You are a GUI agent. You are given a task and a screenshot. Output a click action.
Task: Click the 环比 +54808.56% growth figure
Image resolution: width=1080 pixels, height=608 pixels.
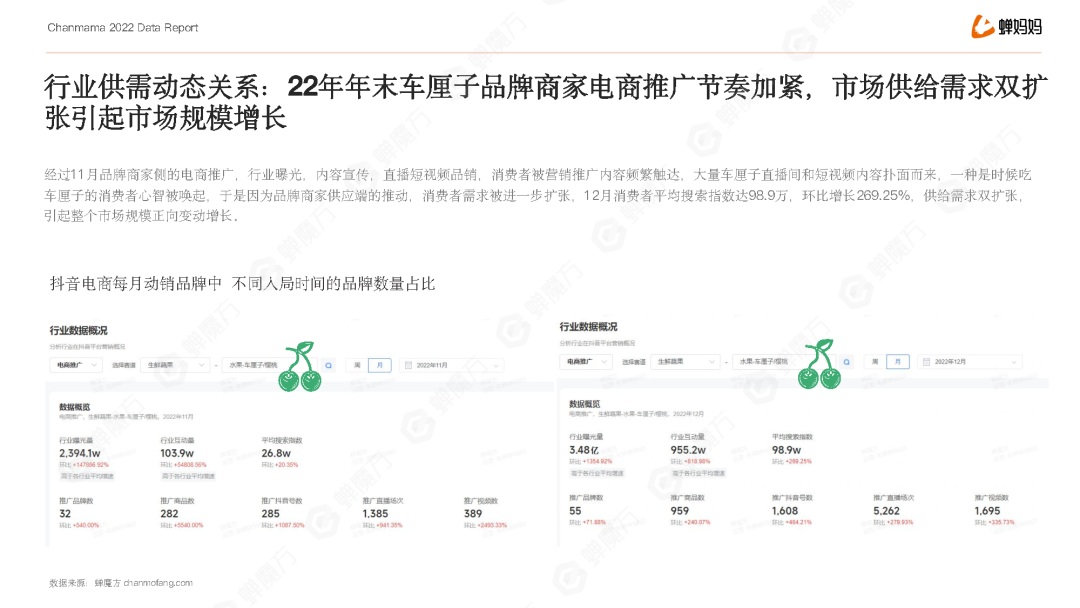[183, 465]
